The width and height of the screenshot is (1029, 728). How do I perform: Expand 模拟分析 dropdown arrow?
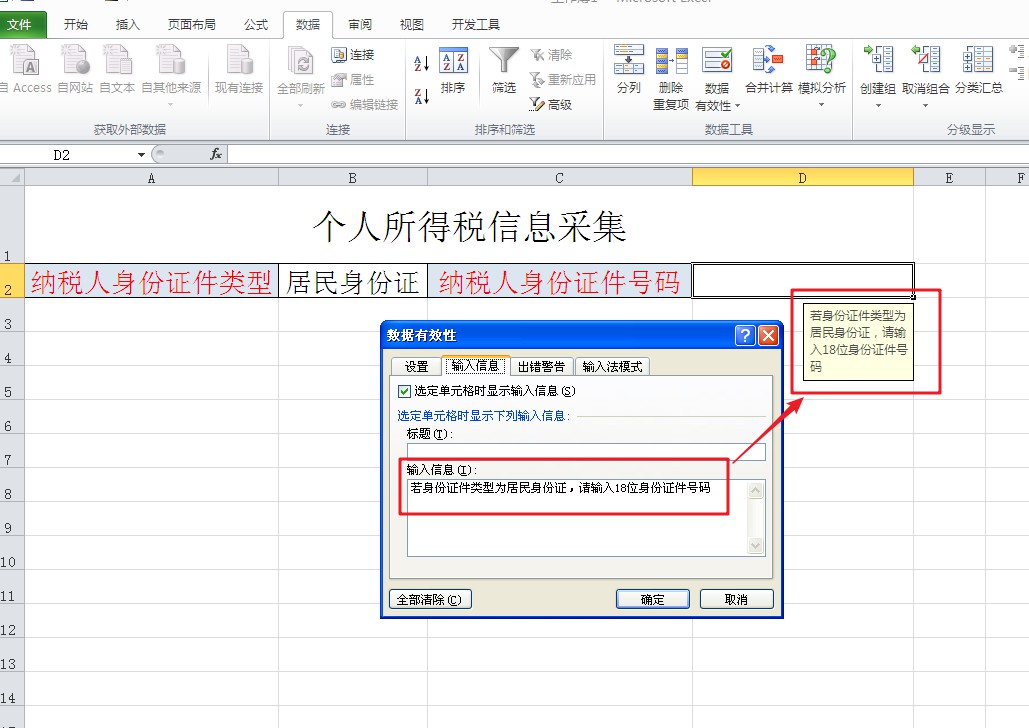(821, 105)
